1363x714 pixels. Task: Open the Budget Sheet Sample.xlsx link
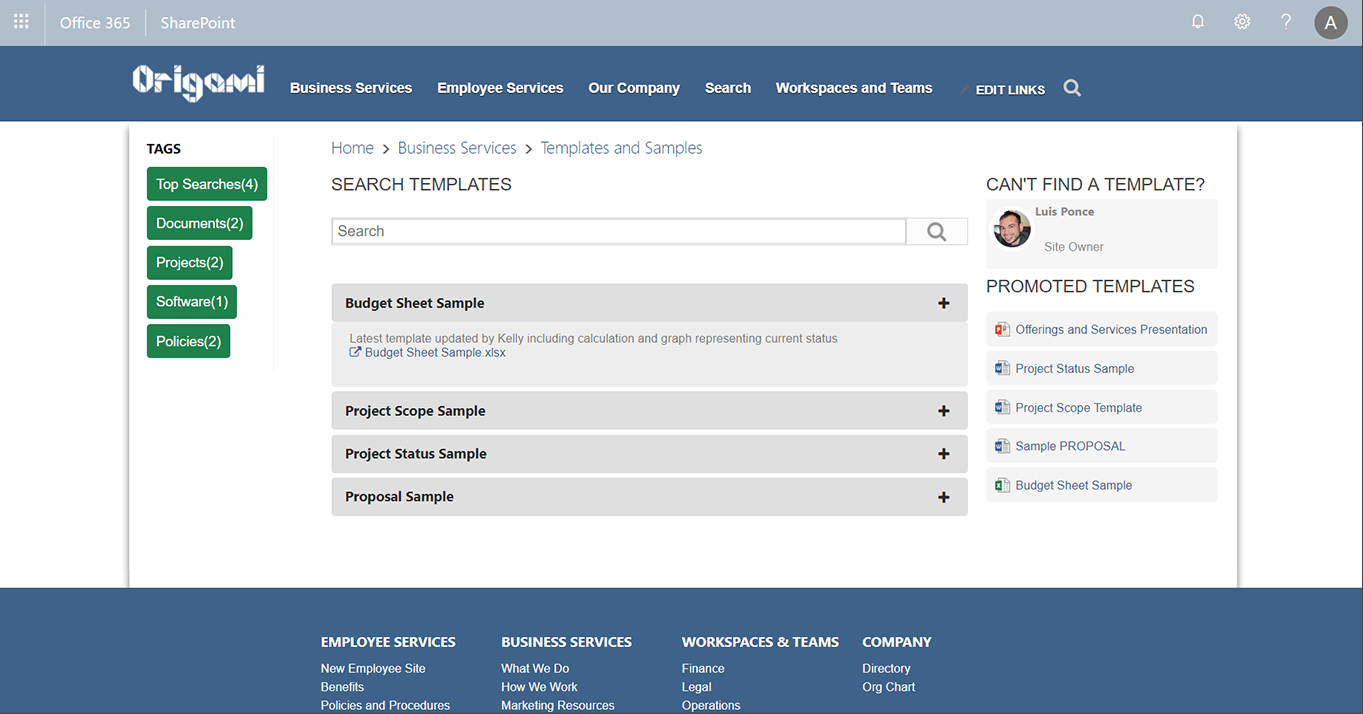click(435, 353)
